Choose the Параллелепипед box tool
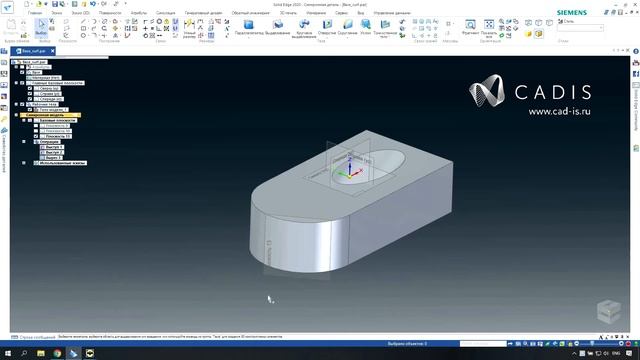 pyautogui.click(x=249, y=28)
